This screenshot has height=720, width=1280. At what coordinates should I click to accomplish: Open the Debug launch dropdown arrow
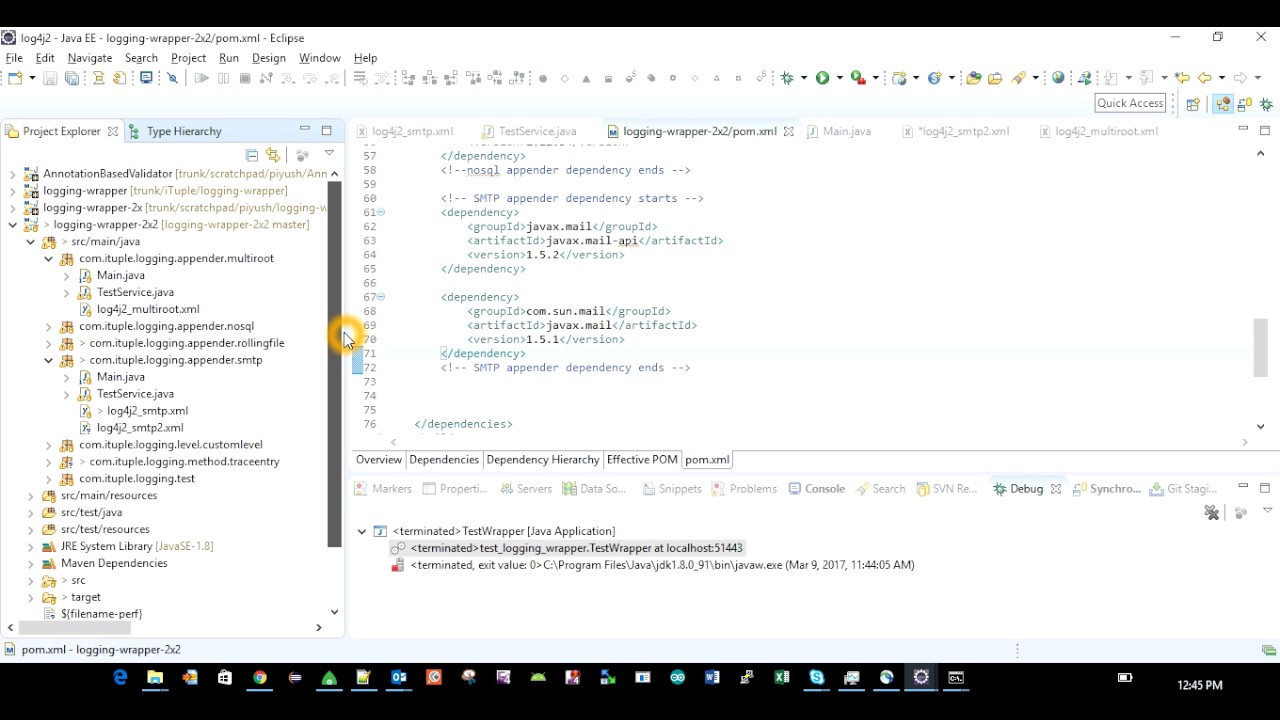click(804, 78)
